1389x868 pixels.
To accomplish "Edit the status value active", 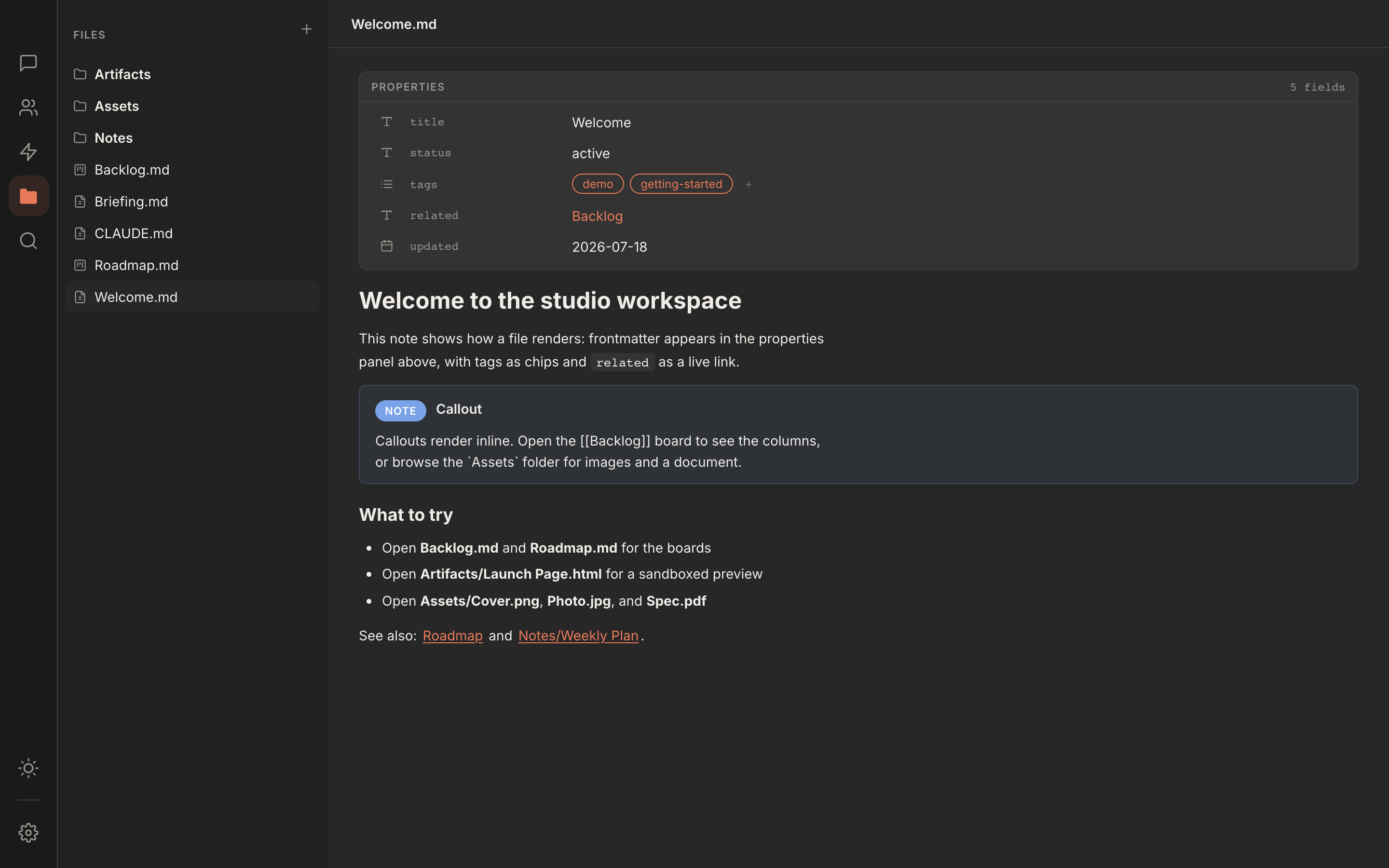I will pyautogui.click(x=591, y=153).
